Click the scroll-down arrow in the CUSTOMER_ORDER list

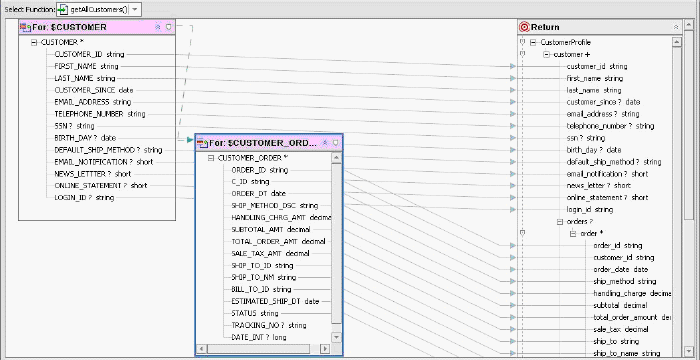pyautogui.click(x=337, y=338)
